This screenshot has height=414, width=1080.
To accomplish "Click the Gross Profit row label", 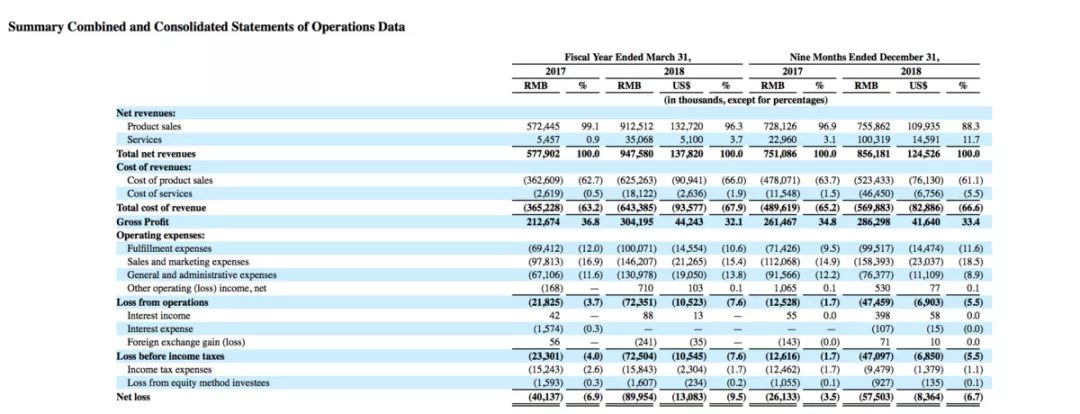I will (x=142, y=221).
